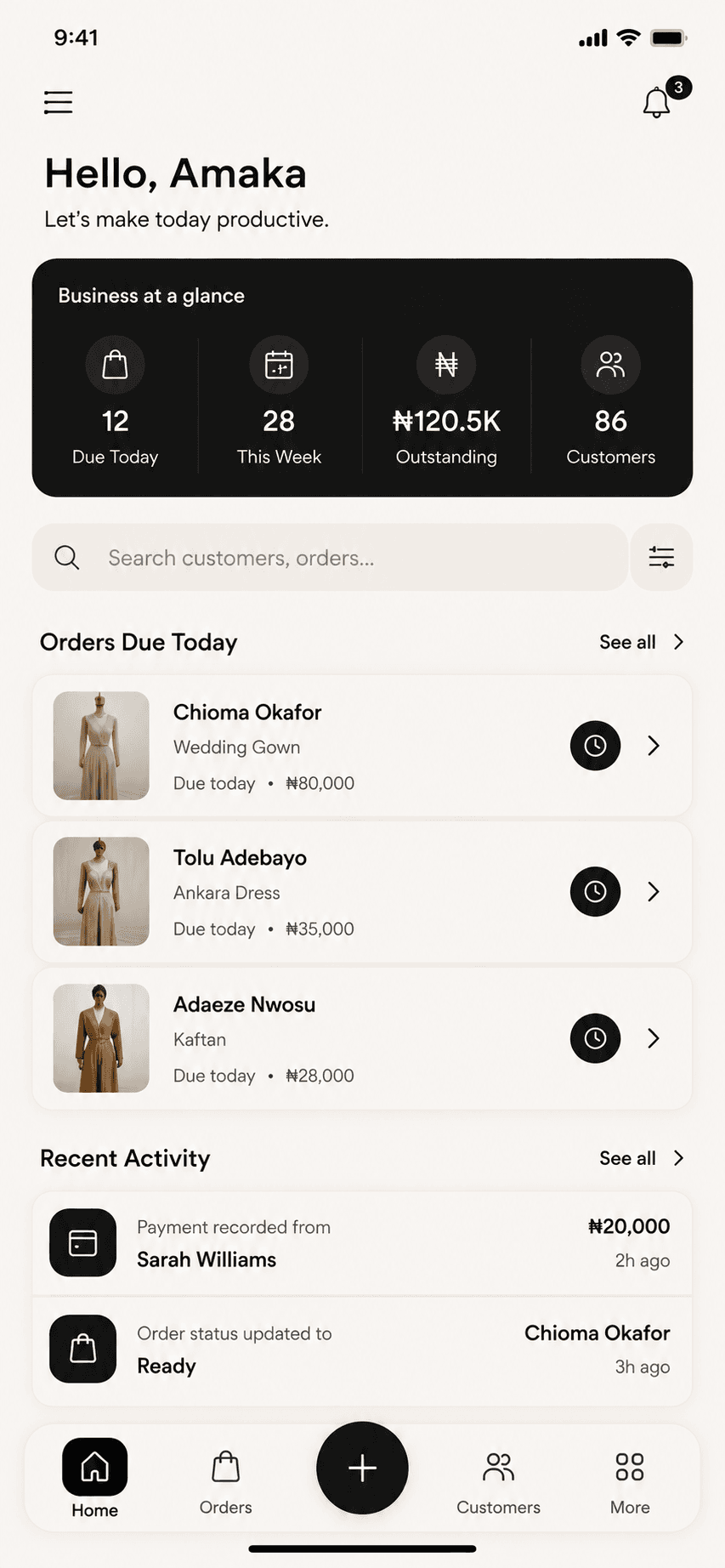This screenshot has width=725, height=1568.
Task: Tap the Business at a glance heading
Action: [x=151, y=296]
